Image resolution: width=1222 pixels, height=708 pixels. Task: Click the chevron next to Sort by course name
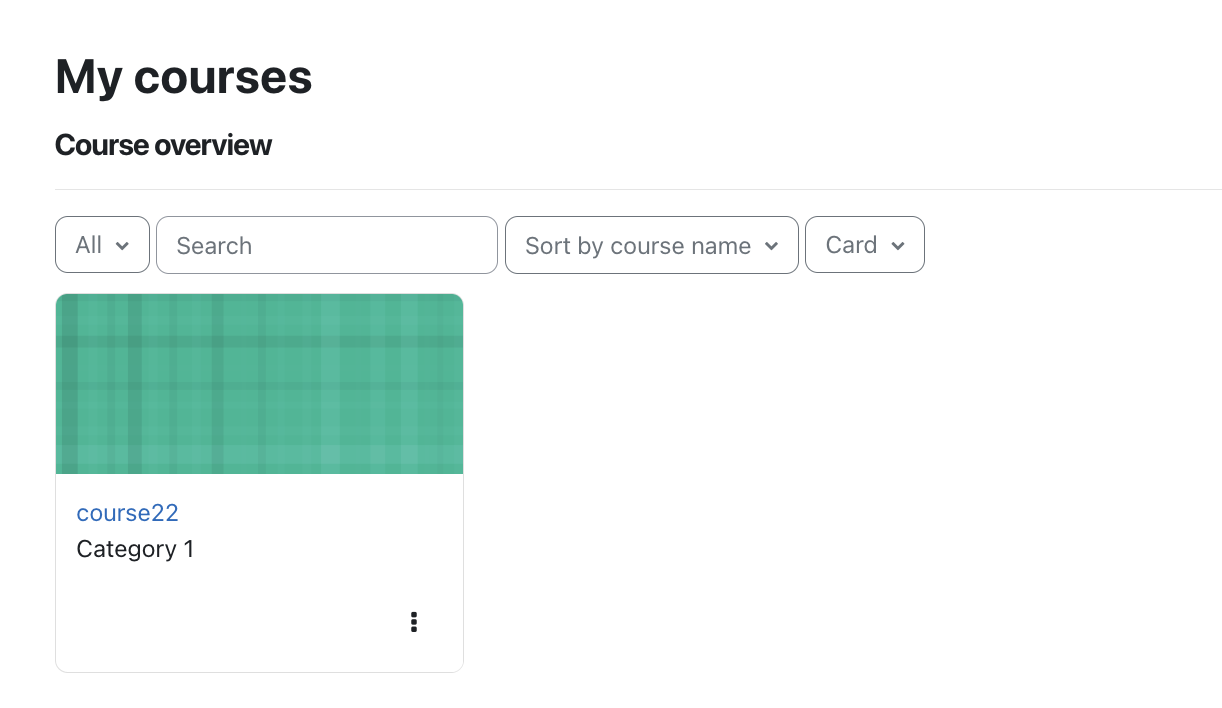click(x=771, y=246)
